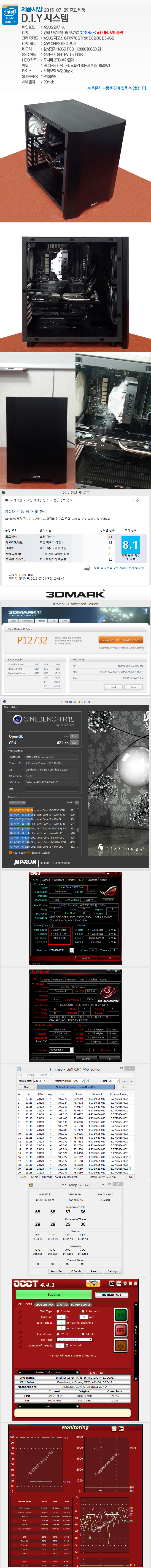Click the Start button in LinX
Screen dimensions: 151x1568
point(26,1087)
